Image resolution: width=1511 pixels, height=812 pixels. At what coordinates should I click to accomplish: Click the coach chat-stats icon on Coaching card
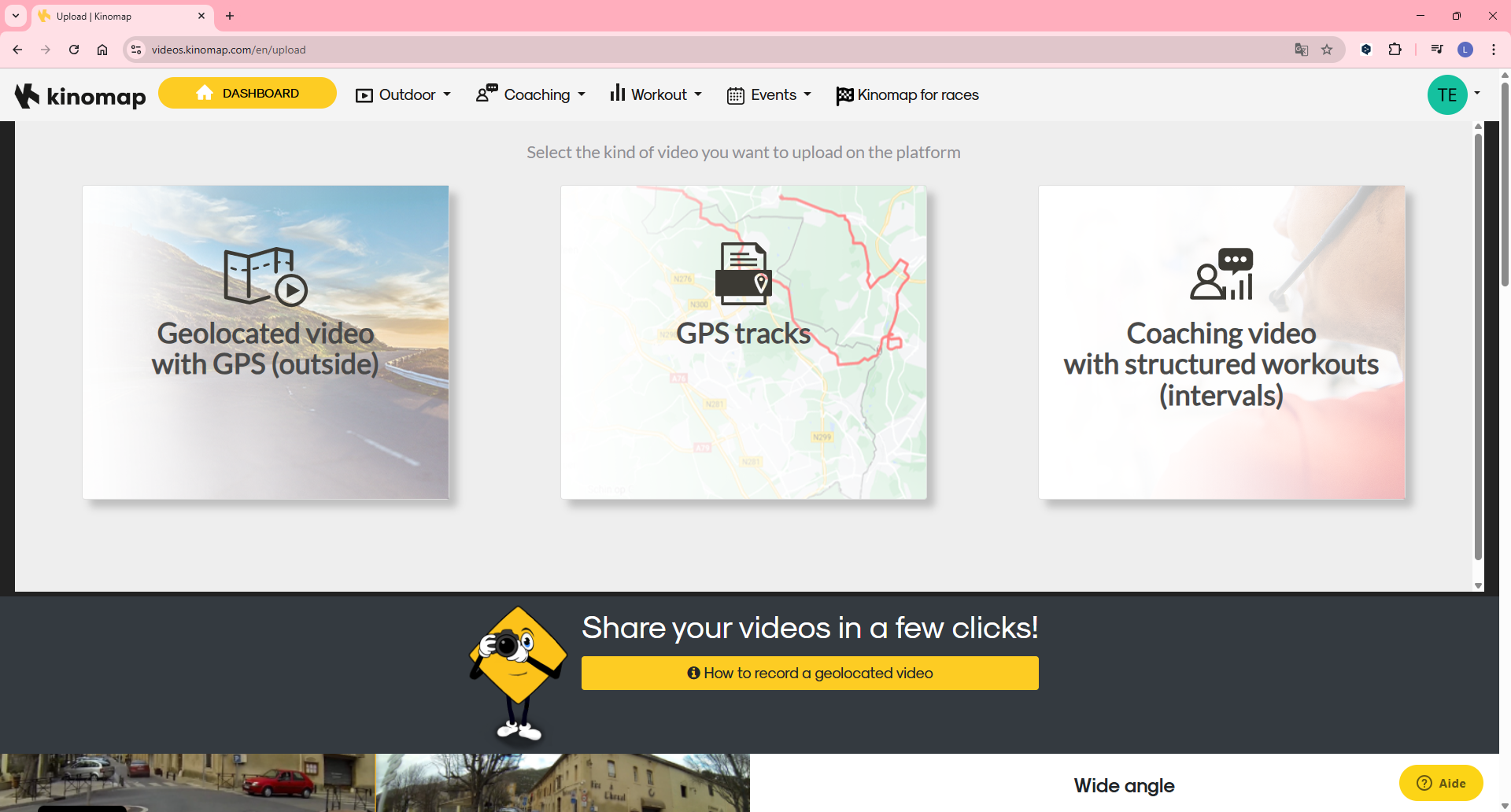point(1221,274)
